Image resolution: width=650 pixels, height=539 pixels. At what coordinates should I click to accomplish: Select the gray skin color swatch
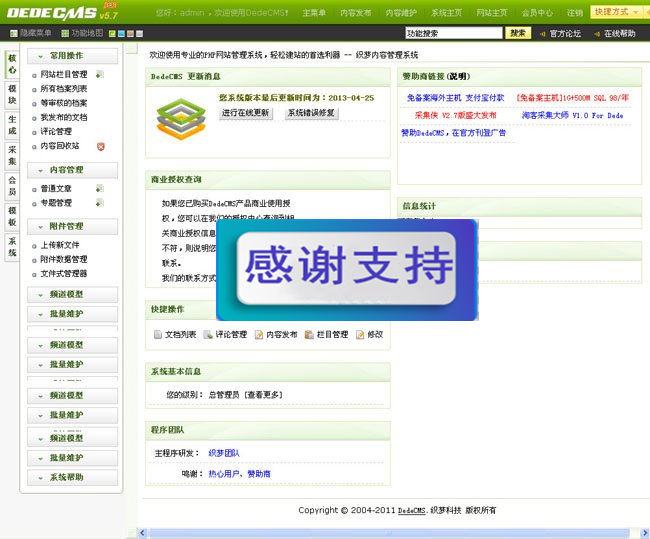pos(139,34)
